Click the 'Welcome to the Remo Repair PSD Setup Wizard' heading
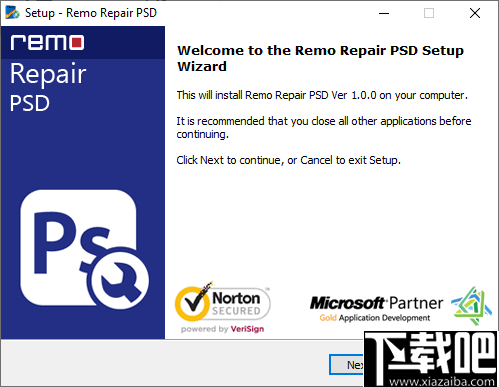Image resolution: width=499 pixels, height=387 pixels. click(x=320, y=58)
